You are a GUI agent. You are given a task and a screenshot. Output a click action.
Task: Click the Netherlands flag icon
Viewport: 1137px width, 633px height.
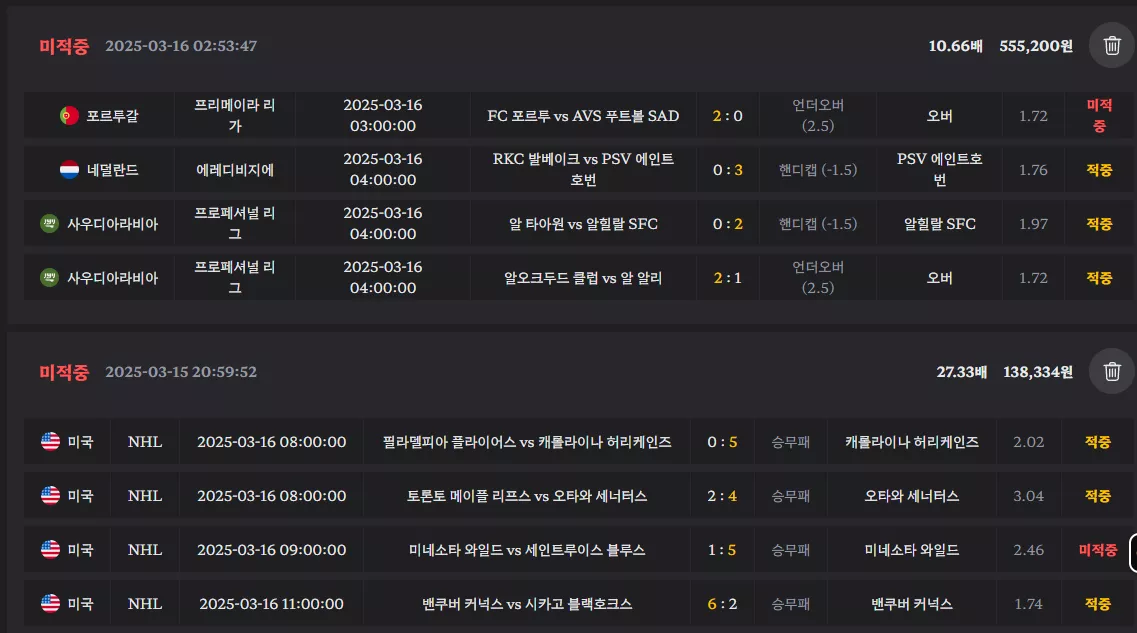(x=69, y=170)
